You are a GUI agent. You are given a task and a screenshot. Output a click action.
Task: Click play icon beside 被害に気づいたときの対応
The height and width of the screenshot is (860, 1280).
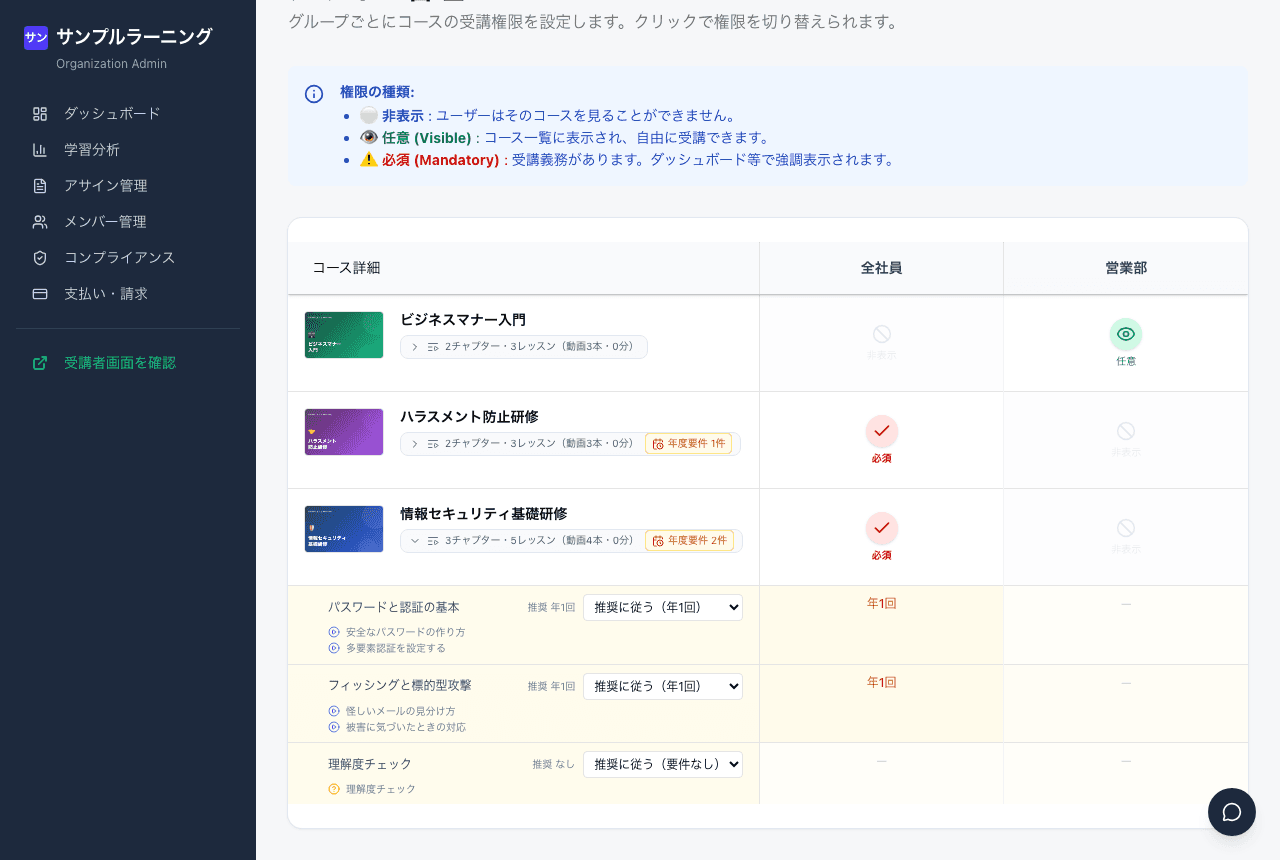334,727
